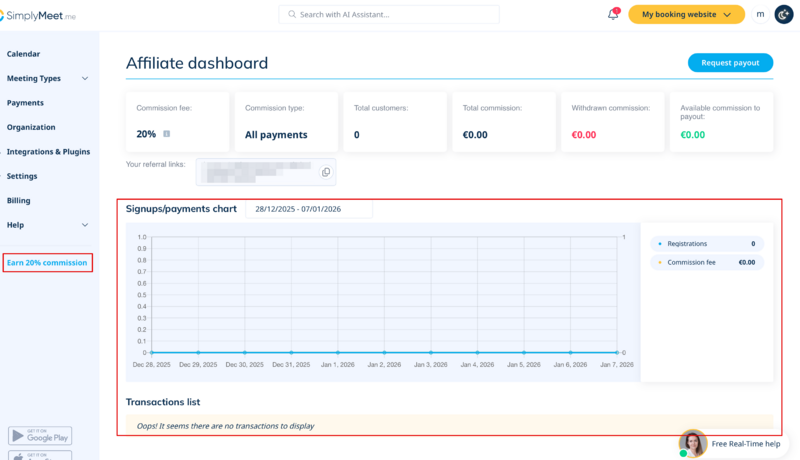This screenshot has width=800, height=460.
Task: Open the chart date range picker
Action: tap(309, 210)
